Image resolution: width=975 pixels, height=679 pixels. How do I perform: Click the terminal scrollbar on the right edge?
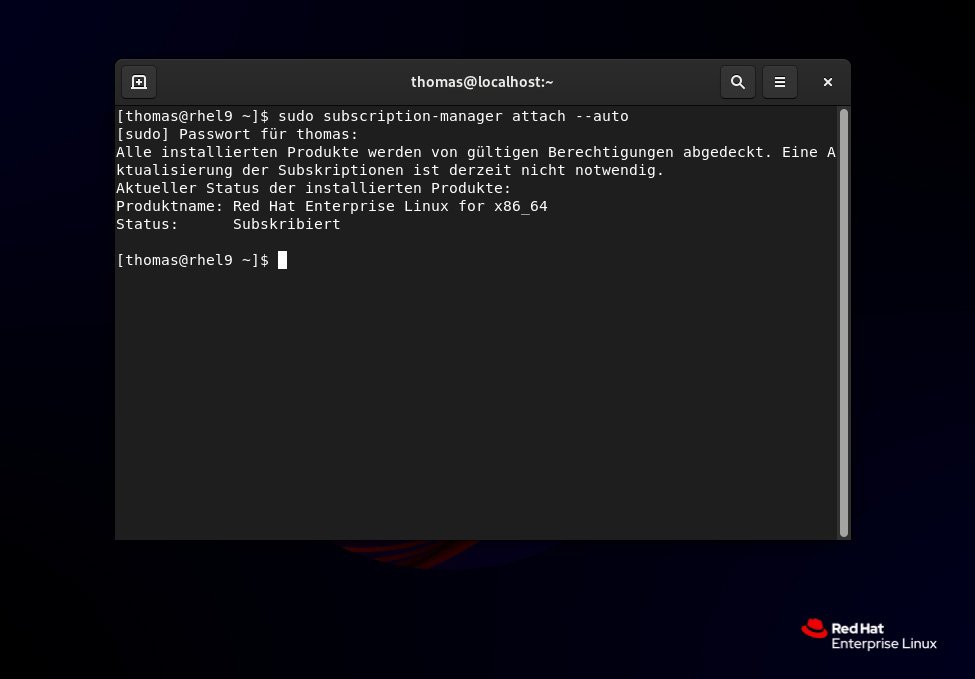pyautogui.click(x=843, y=320)
